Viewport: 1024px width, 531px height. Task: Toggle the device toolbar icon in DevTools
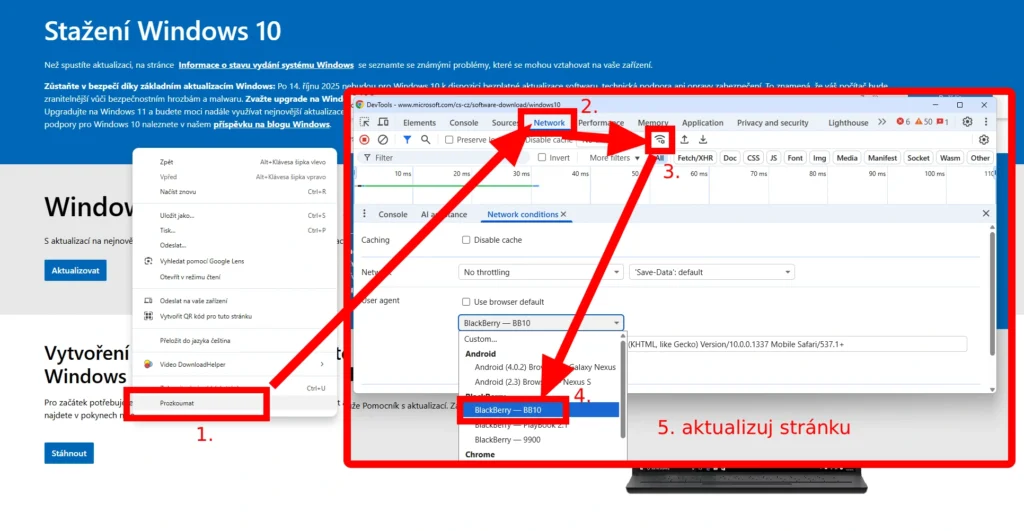[x=383, y=122]
